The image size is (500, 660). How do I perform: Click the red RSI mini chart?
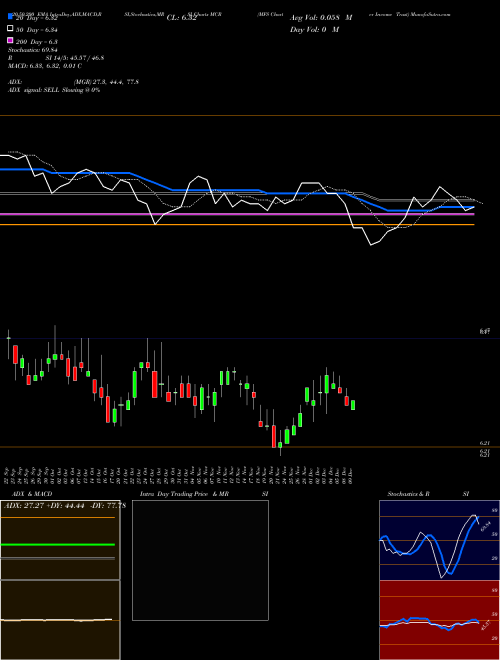coord(439,620)
